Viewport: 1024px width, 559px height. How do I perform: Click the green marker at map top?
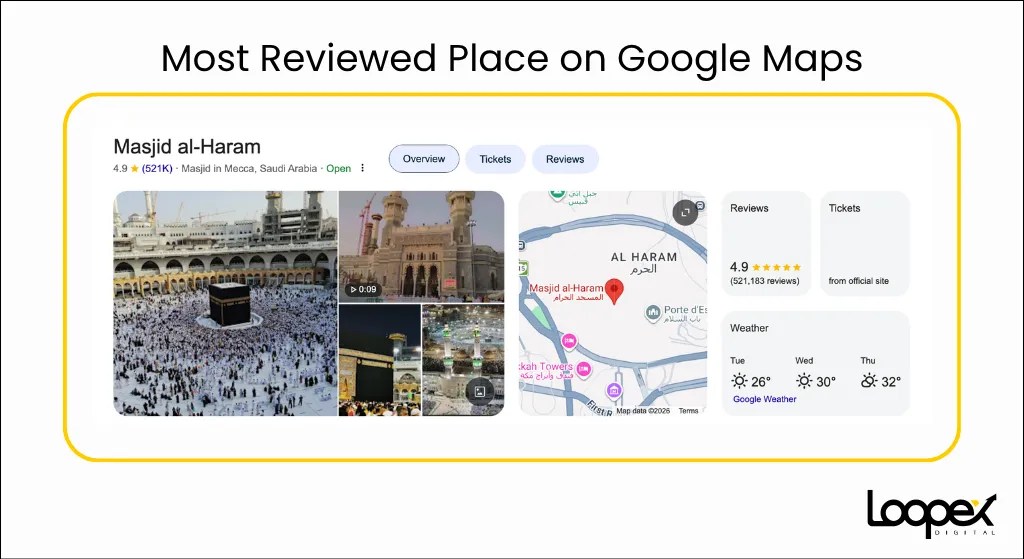click(x=556, y=194)
